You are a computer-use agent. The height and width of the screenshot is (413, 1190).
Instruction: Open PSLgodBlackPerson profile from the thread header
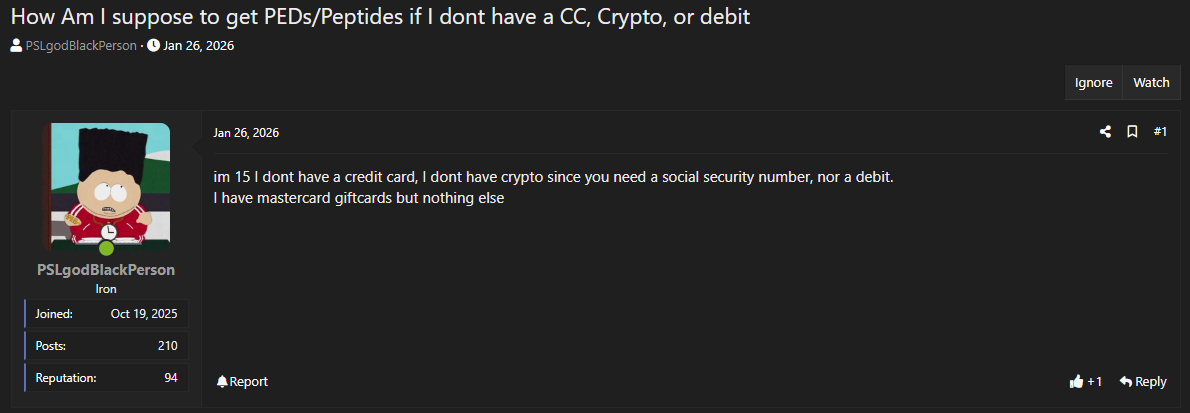(x=80, y=45)
